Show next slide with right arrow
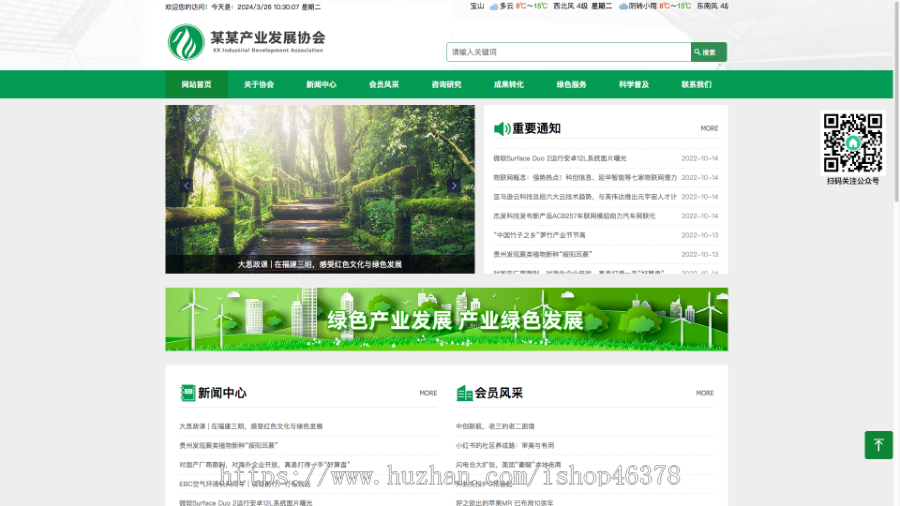 pos(453,185)
